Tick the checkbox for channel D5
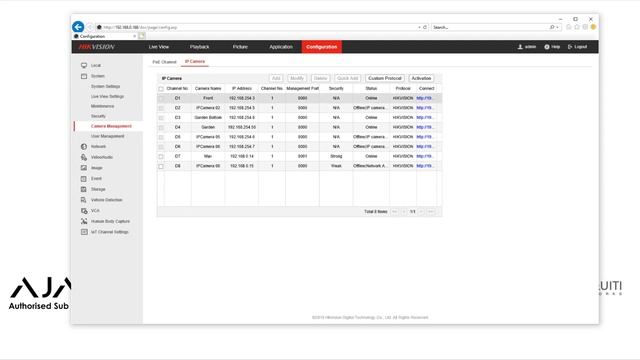The height and width of the screenshot is (360, 640). pyautogui.click(x=161, y=137)
